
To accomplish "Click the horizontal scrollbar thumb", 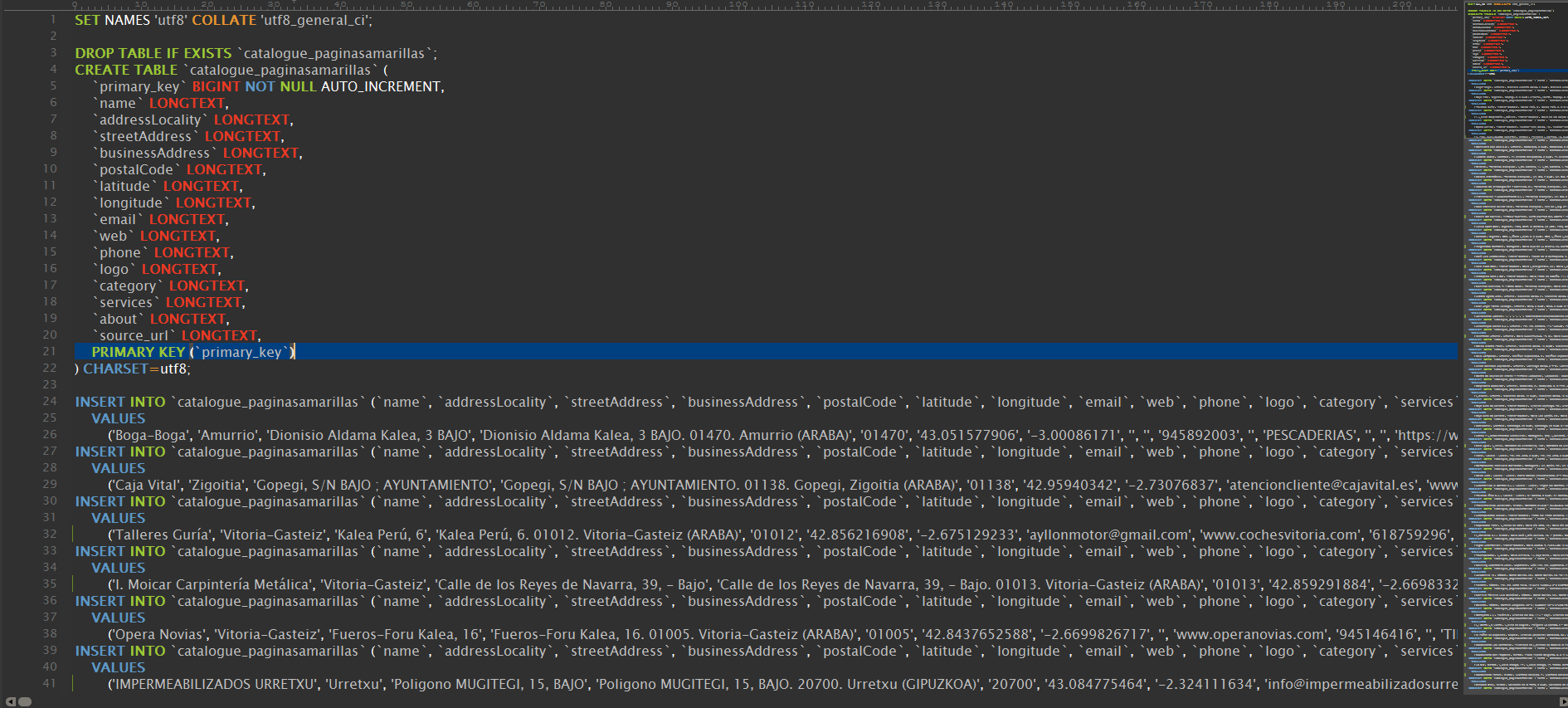I will (x=25, y=702).
